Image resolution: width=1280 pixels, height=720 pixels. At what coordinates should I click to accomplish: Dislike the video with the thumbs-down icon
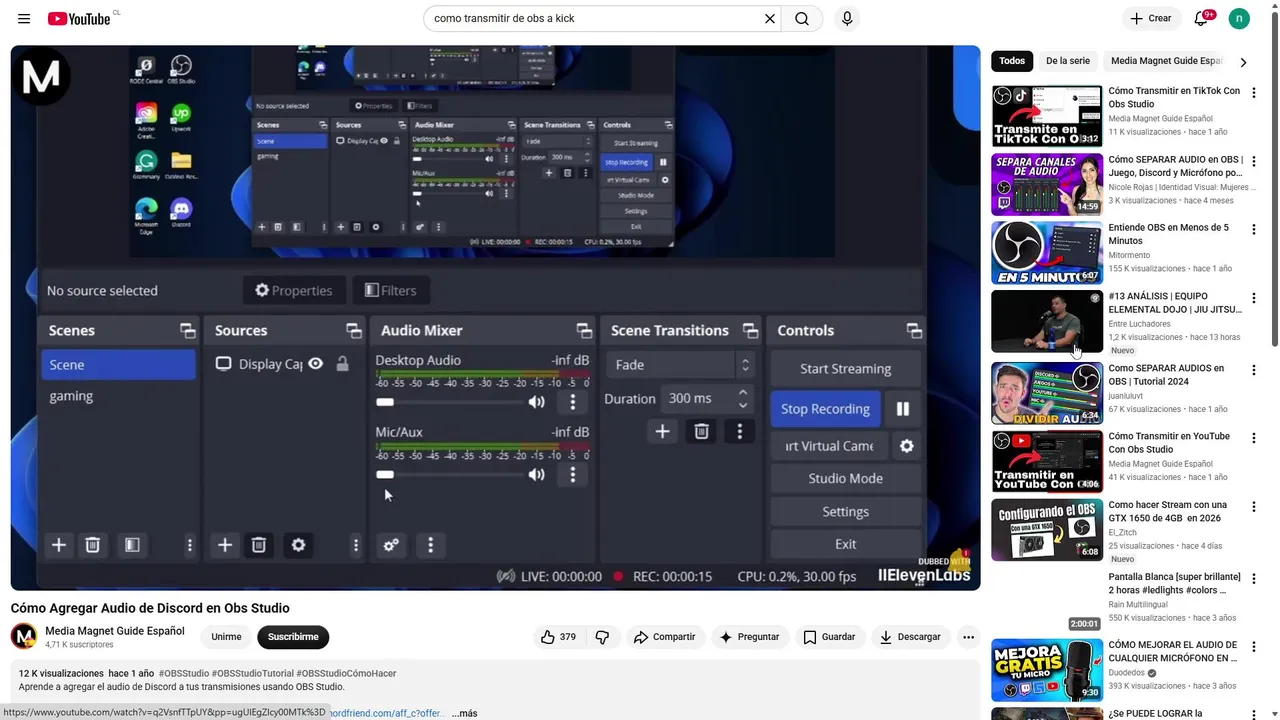pyautogui.click(x=602, y=637)
